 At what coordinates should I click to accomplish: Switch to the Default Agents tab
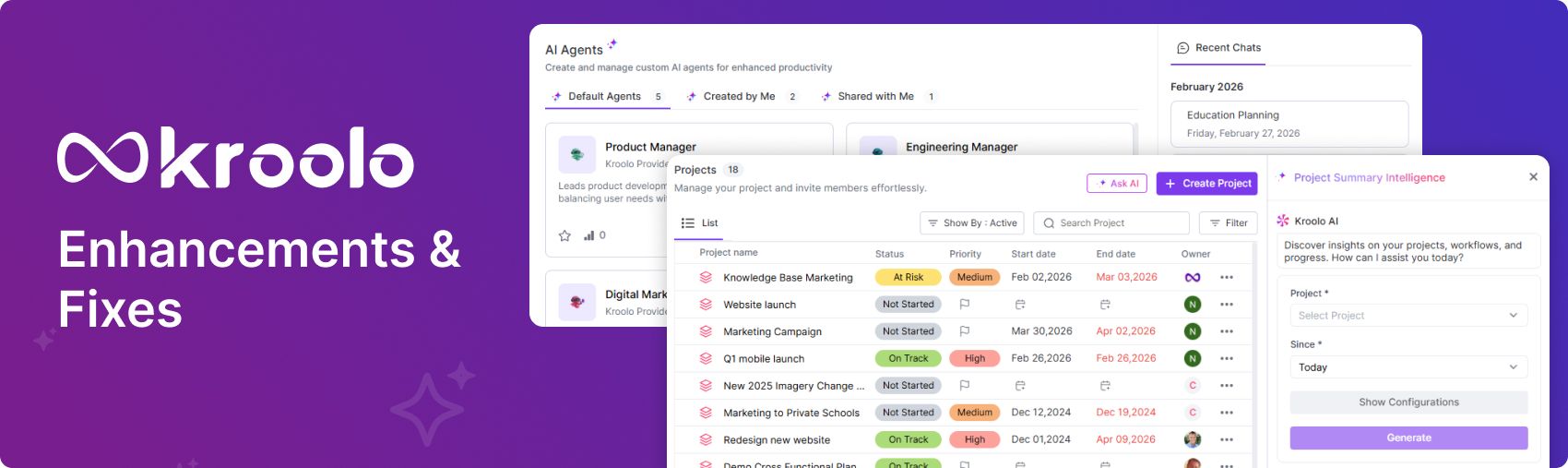click(x=607, y=96)
